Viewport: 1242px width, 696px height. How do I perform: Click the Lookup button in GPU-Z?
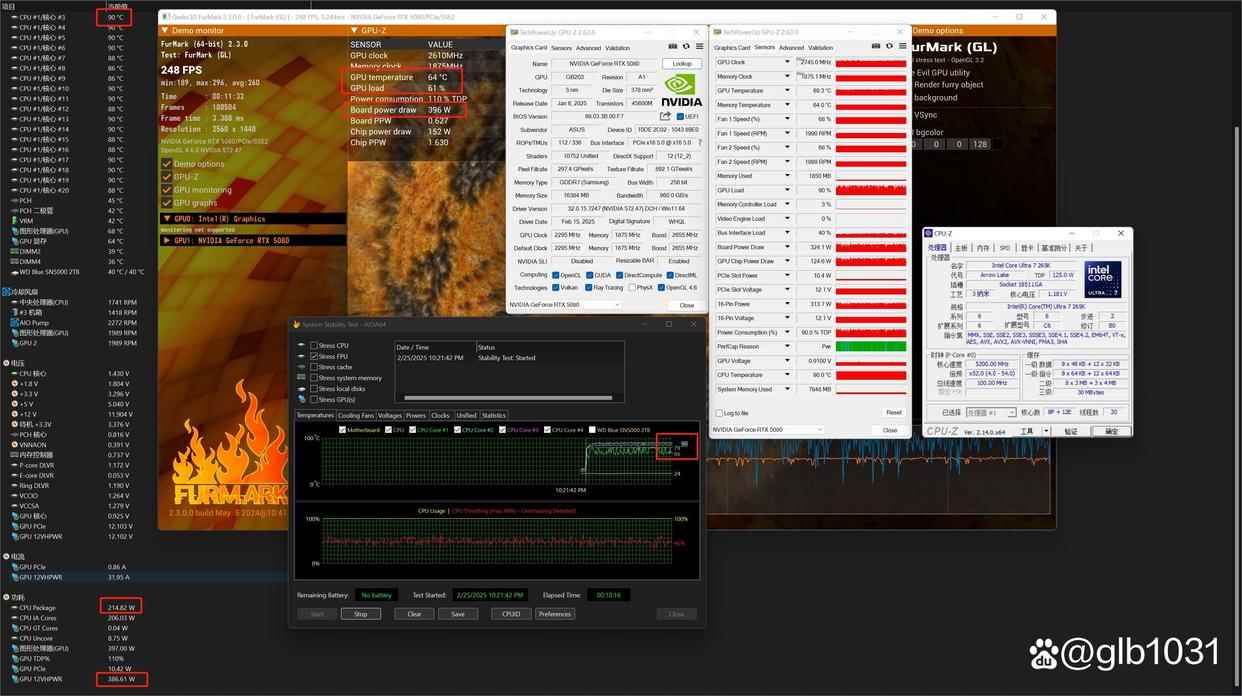(x=683, y=63)
